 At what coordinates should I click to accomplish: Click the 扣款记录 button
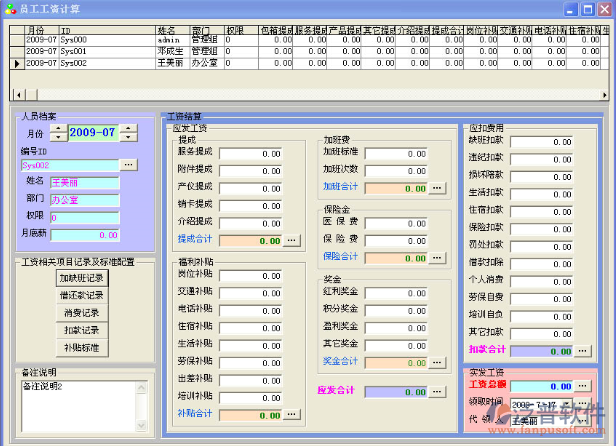[82, 329]
